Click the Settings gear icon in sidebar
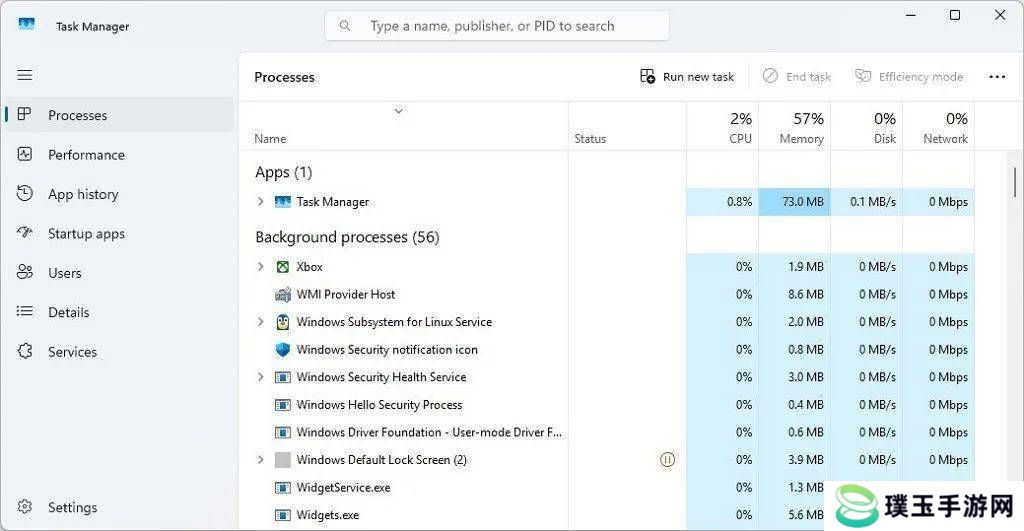Screen dimensions: 1024x531 pyautogui.click(x=25, y=507)
